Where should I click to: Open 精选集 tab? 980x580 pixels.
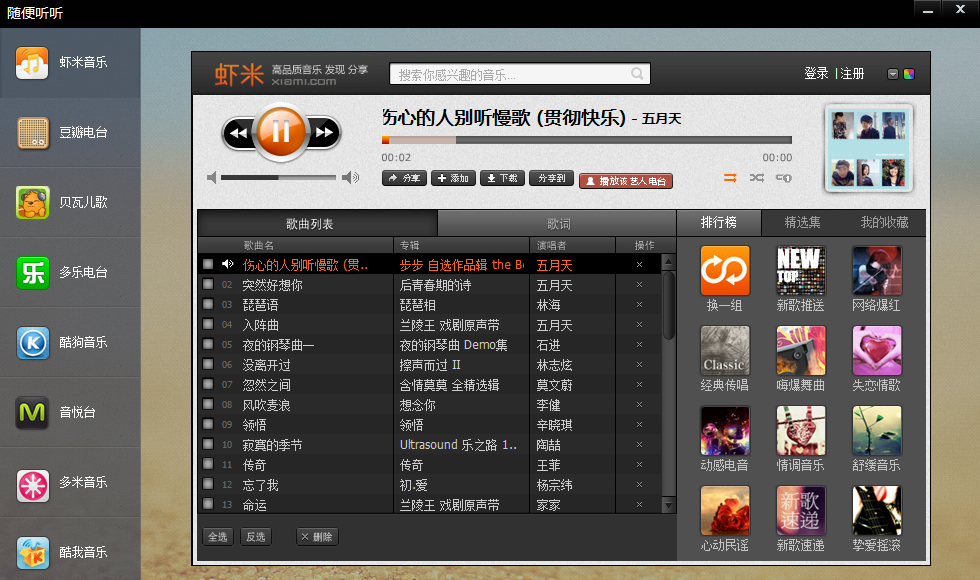802,222
